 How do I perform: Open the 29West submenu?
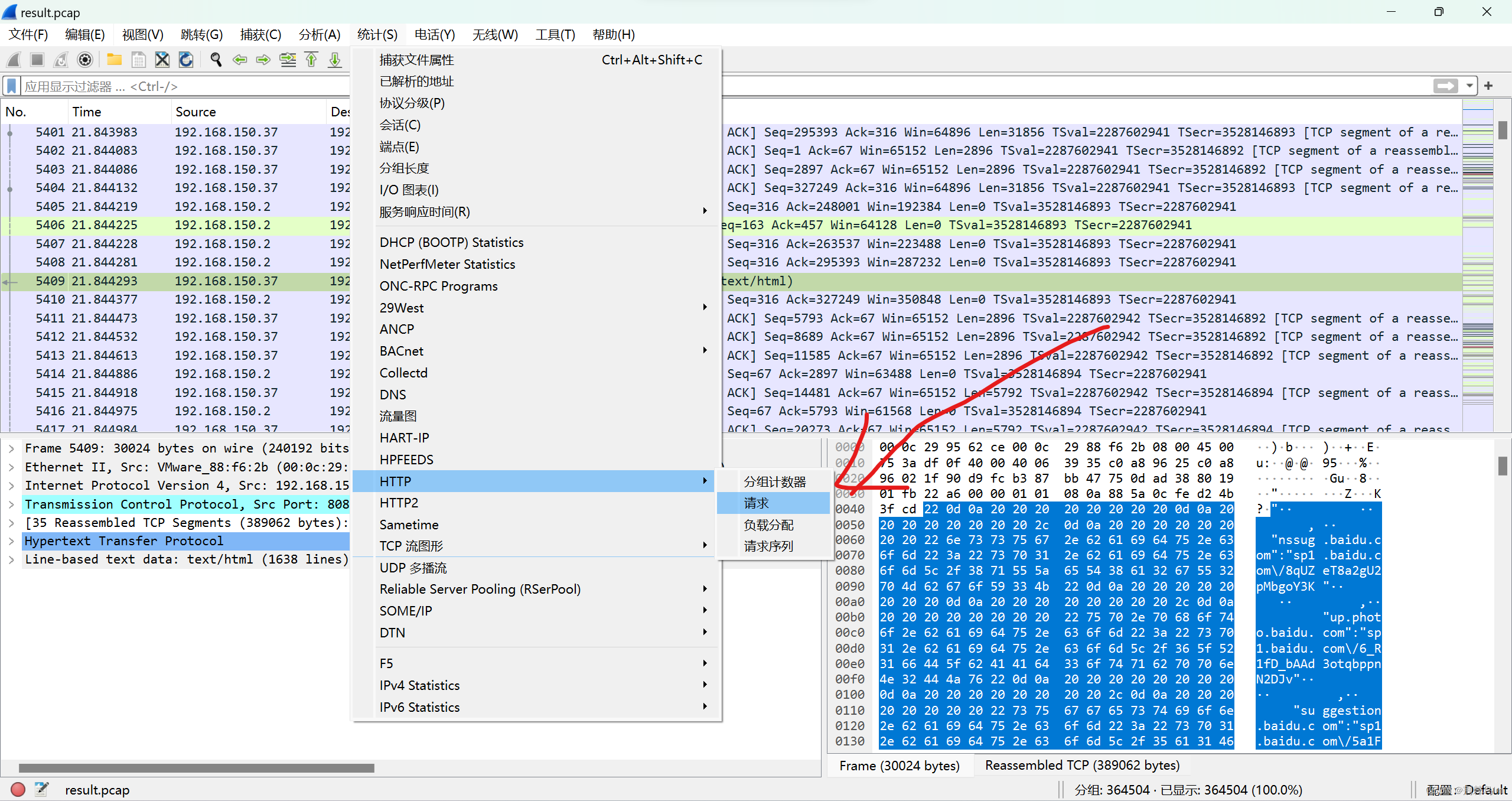click(536, 308)
